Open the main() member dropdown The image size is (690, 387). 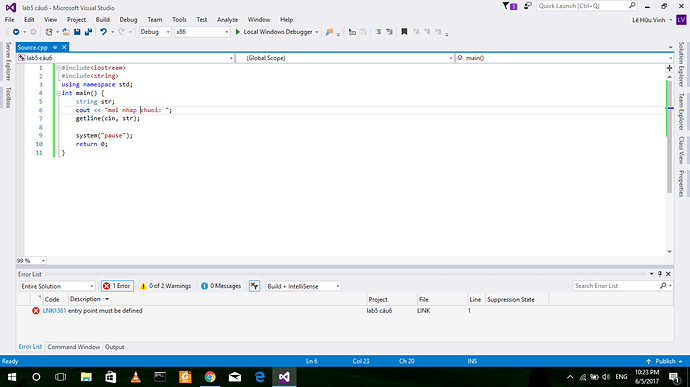[564, 58]
